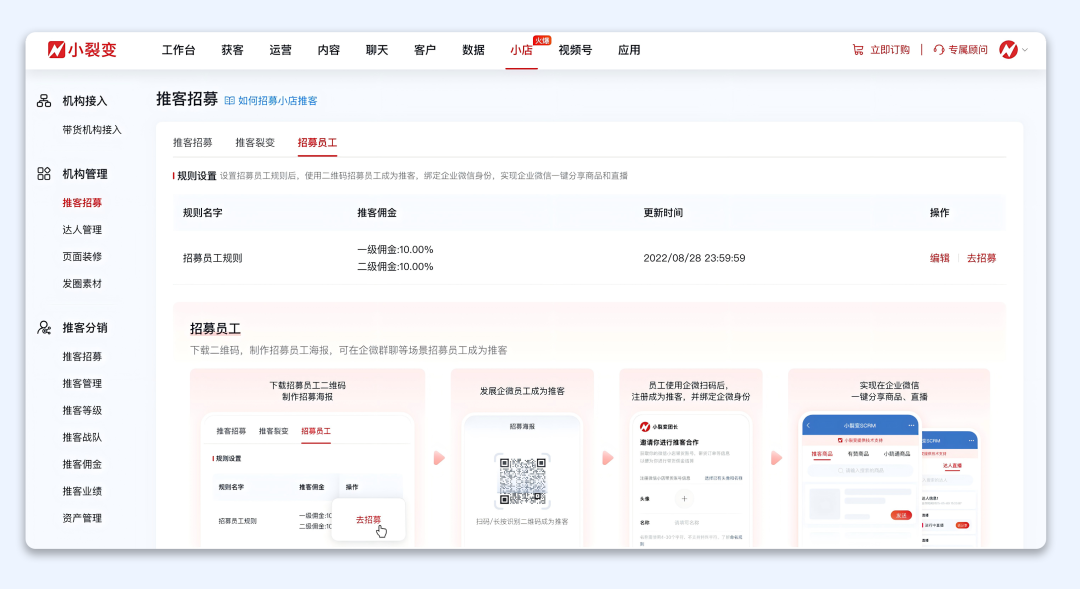Select 带货机构接入 in the sidebar

pyautogui.click(x=90, y=129)
